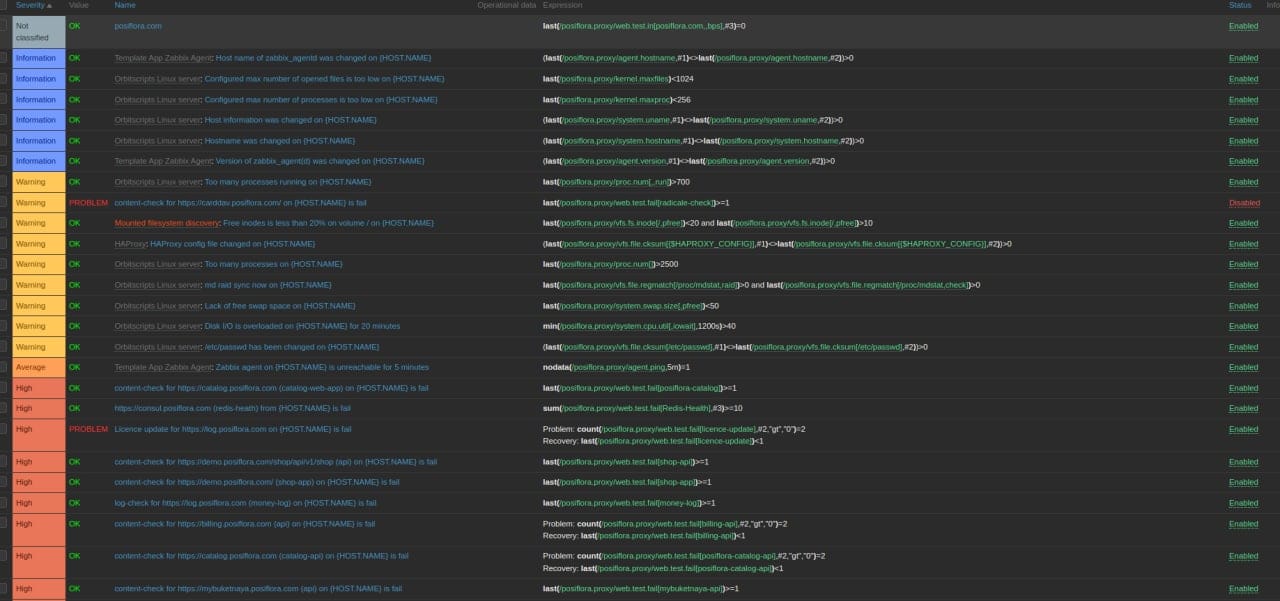Open the web.test.in[posiflora.com,,bps] item link
The image size is (1280, 601).
pyautogui.click(x=640, y=26)
